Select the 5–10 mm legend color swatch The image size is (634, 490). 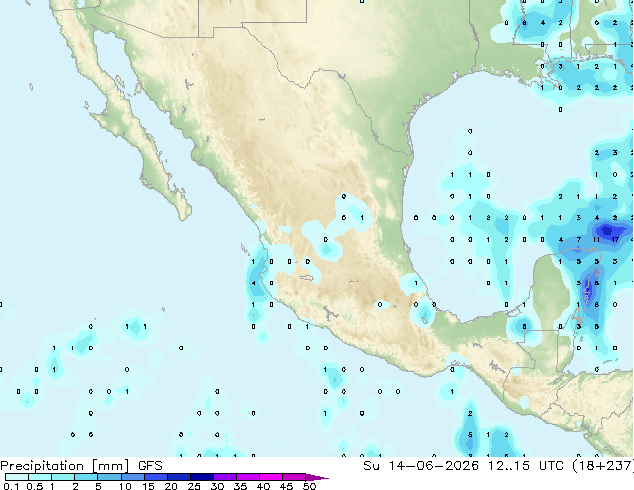109,477
